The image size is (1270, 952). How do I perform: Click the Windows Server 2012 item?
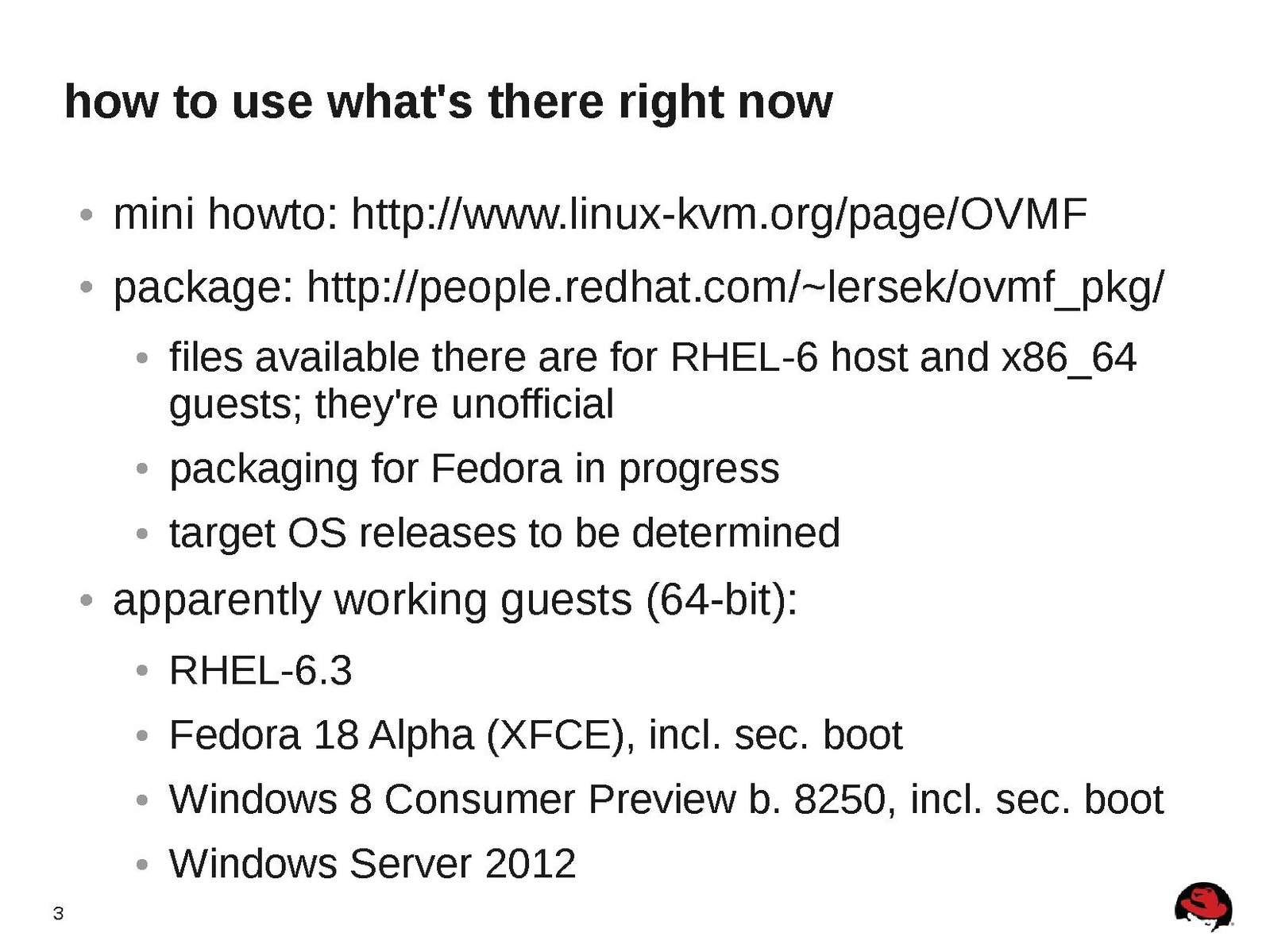[x=372, y=864]
